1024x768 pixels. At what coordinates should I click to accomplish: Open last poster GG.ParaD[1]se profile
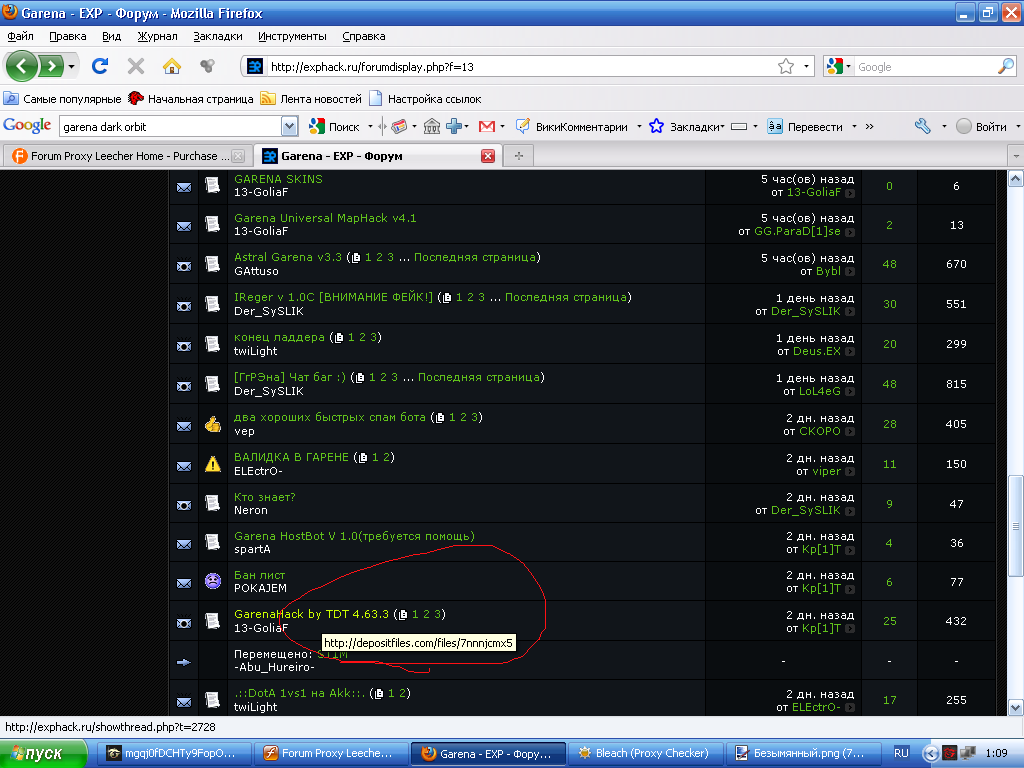click(797, 231)
